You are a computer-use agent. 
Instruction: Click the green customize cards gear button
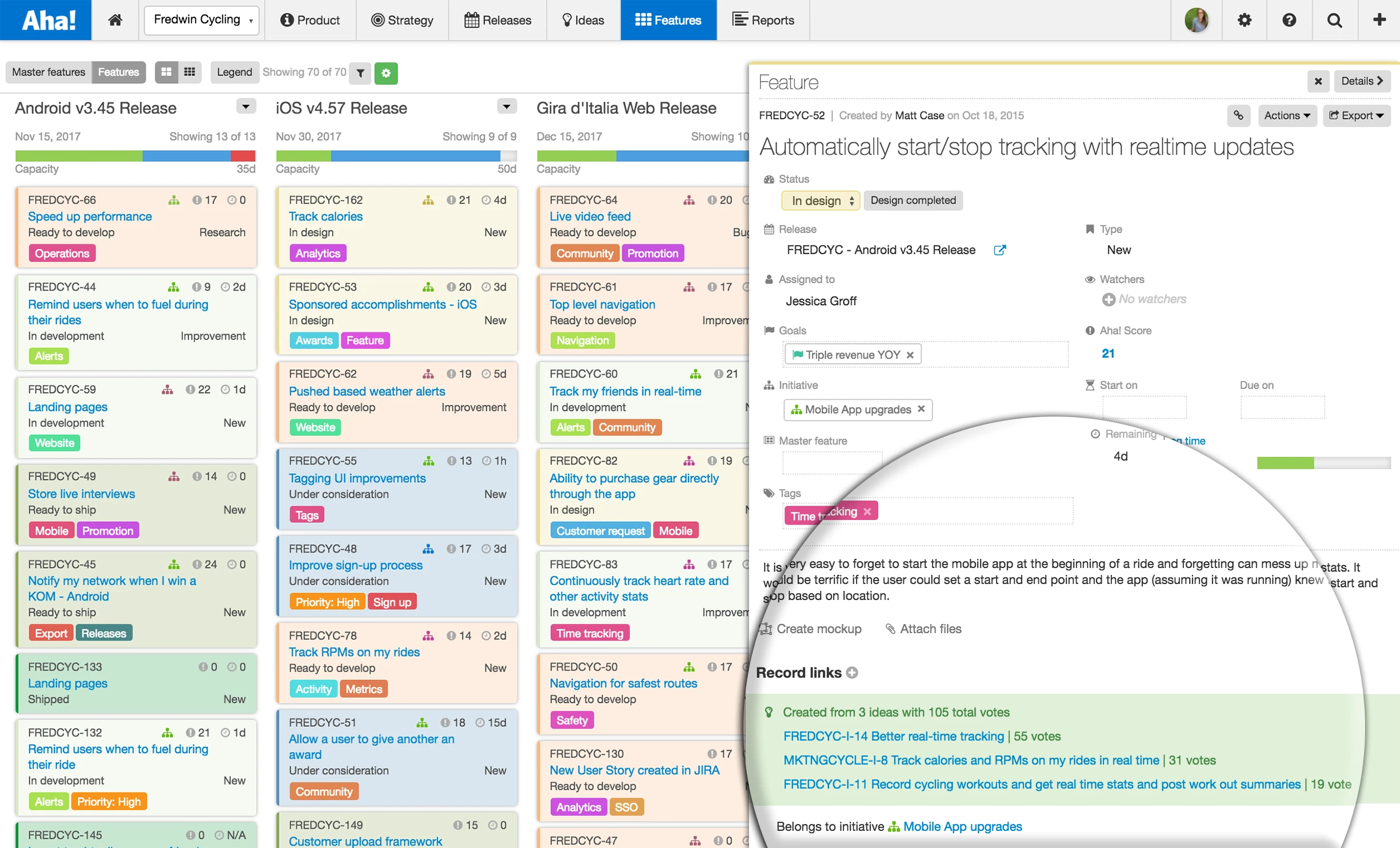point(386,73)
